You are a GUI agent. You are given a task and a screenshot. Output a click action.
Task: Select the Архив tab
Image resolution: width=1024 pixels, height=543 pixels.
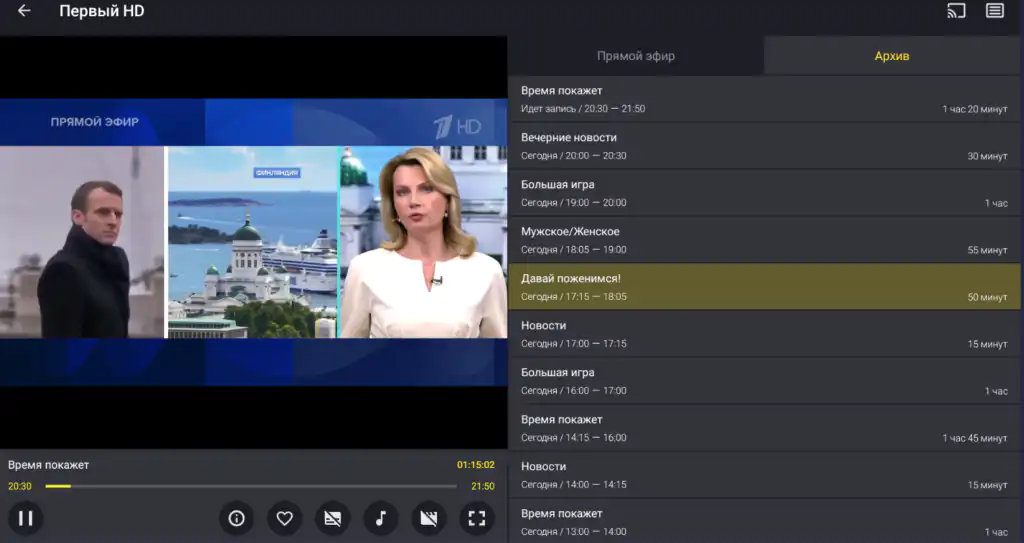pos(891,56)
